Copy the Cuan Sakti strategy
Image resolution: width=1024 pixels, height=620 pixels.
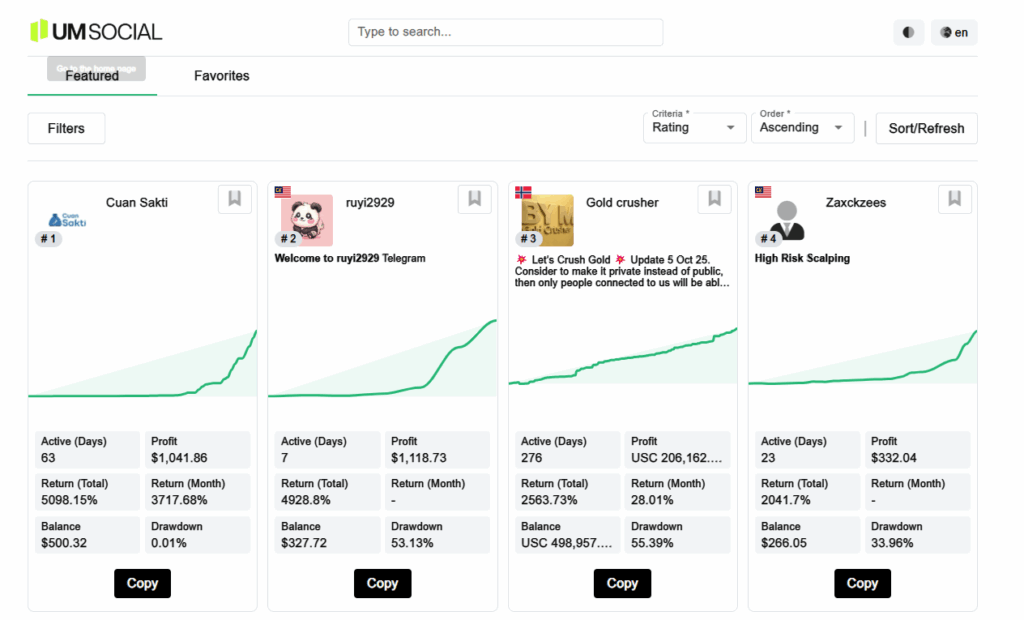click(x=142, y=583)
